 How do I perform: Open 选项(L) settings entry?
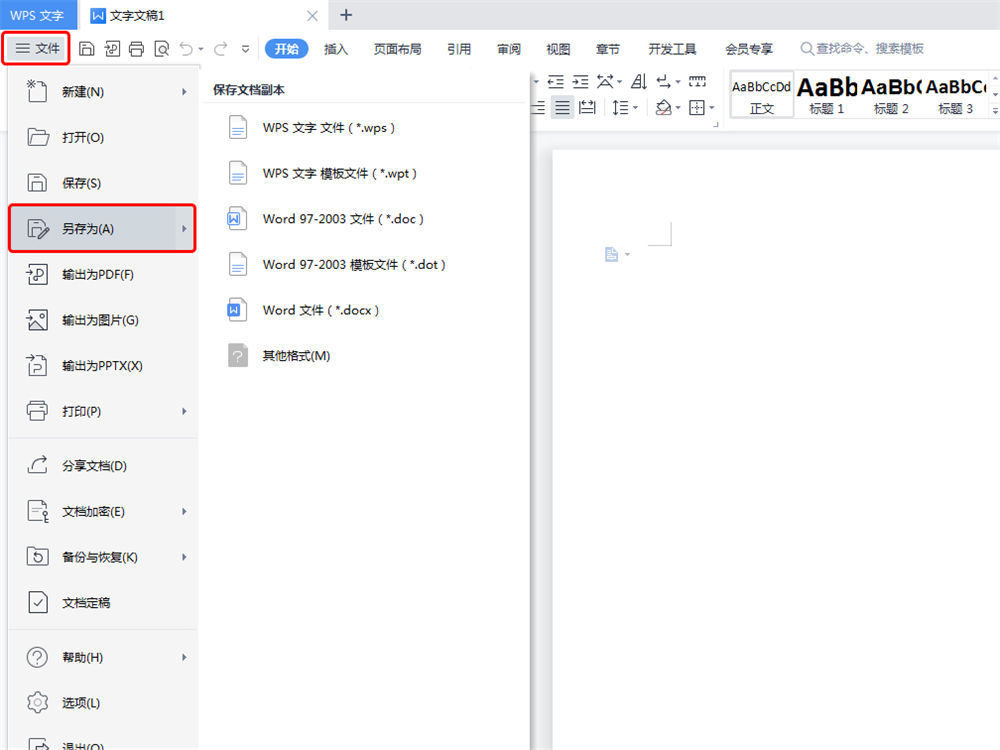[80, 703]
